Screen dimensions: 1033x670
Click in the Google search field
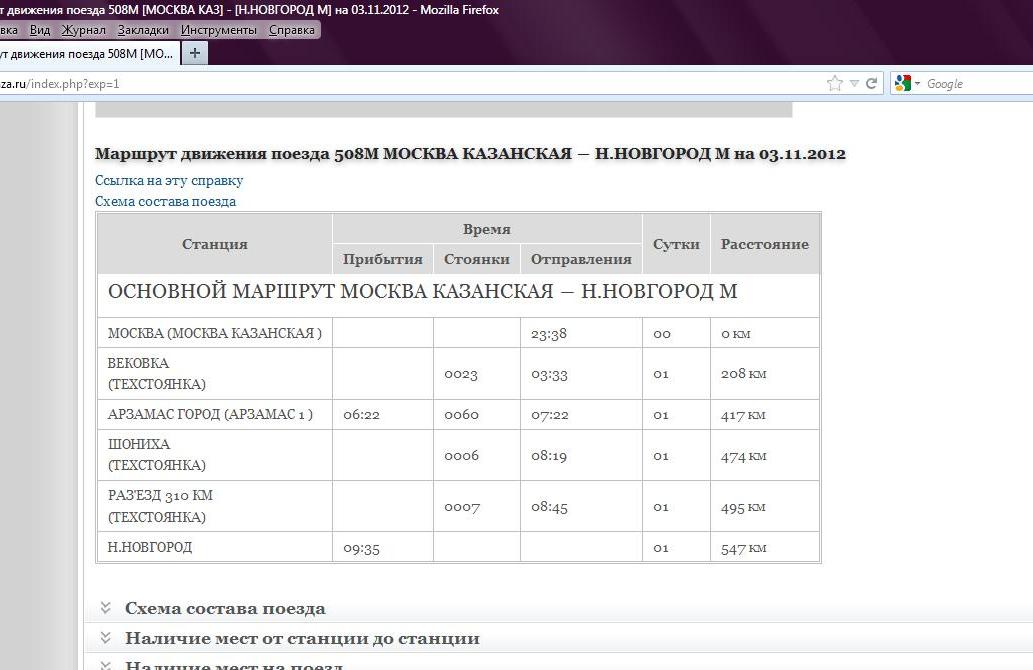point(975,84)
